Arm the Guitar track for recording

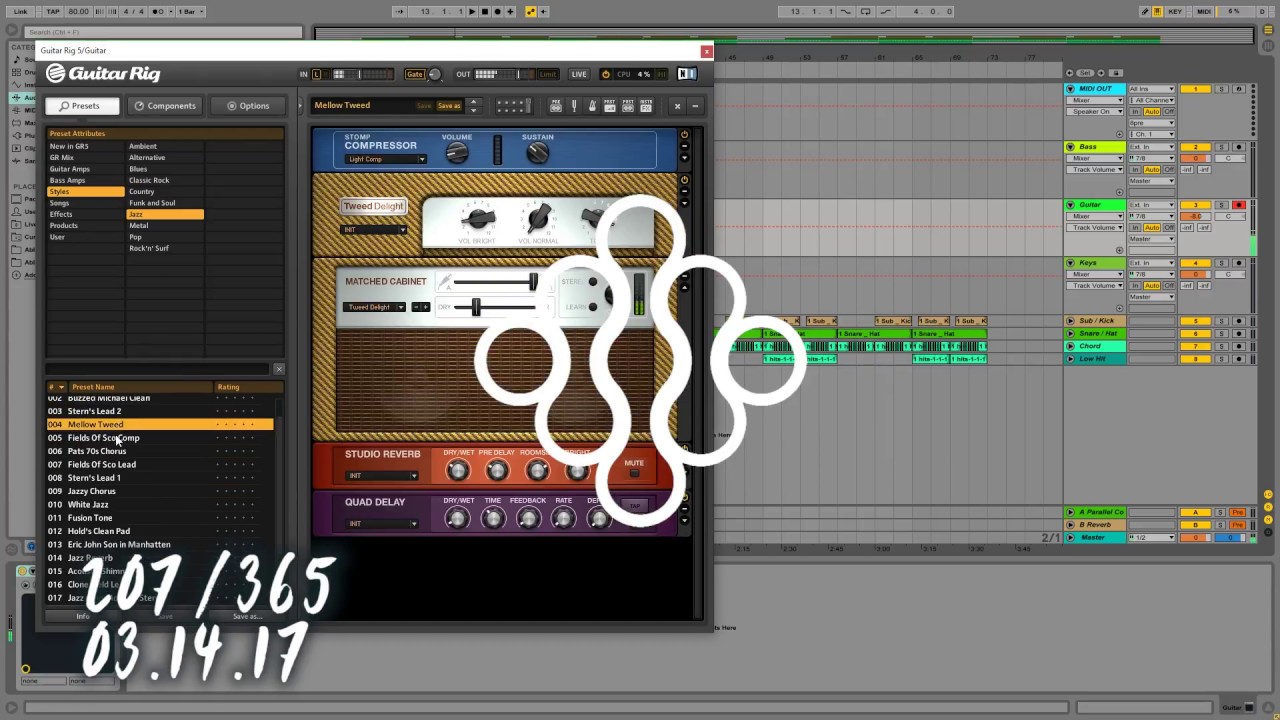point(1238,205)
